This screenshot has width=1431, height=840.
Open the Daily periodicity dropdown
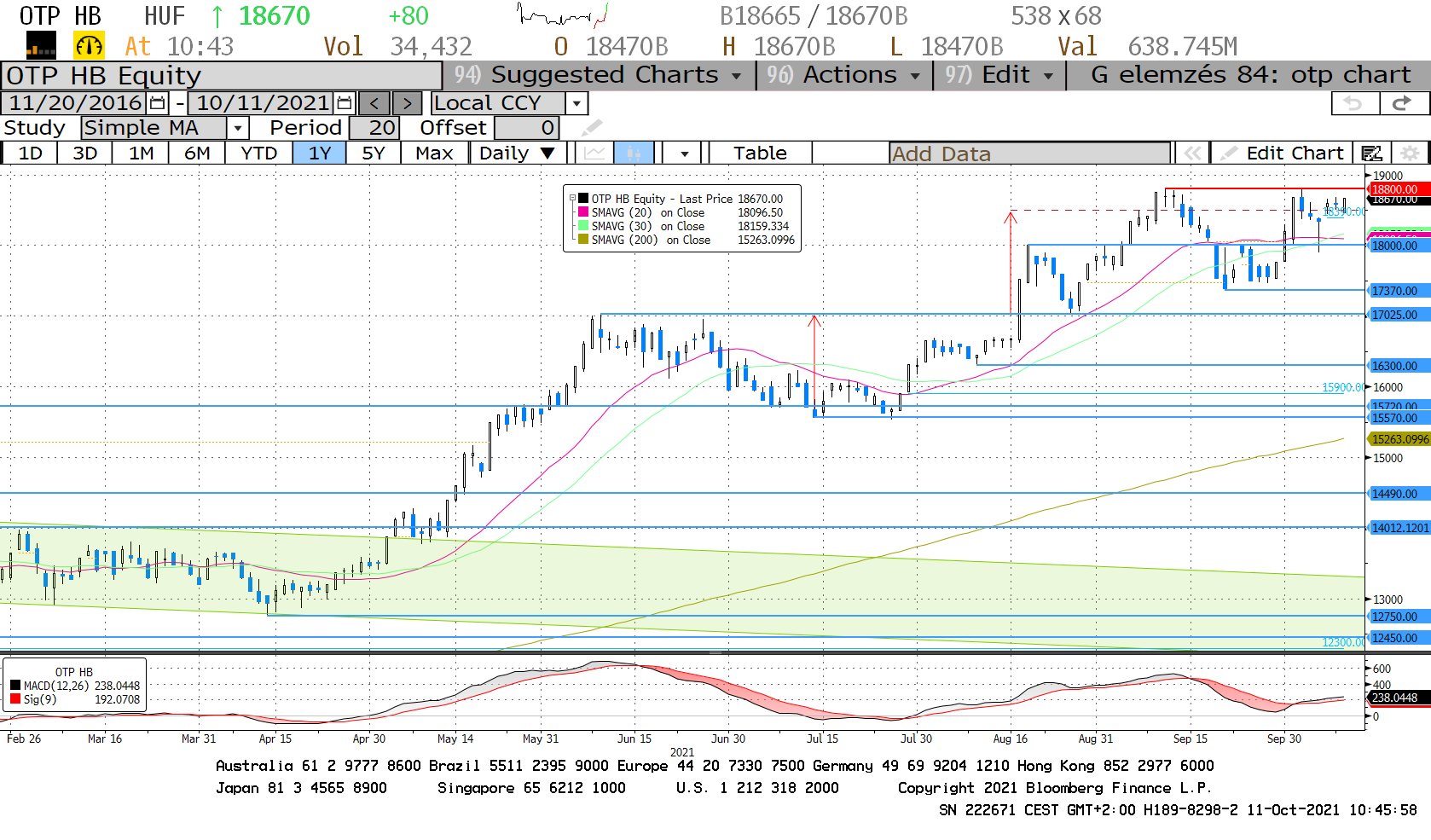coord(517,154)
